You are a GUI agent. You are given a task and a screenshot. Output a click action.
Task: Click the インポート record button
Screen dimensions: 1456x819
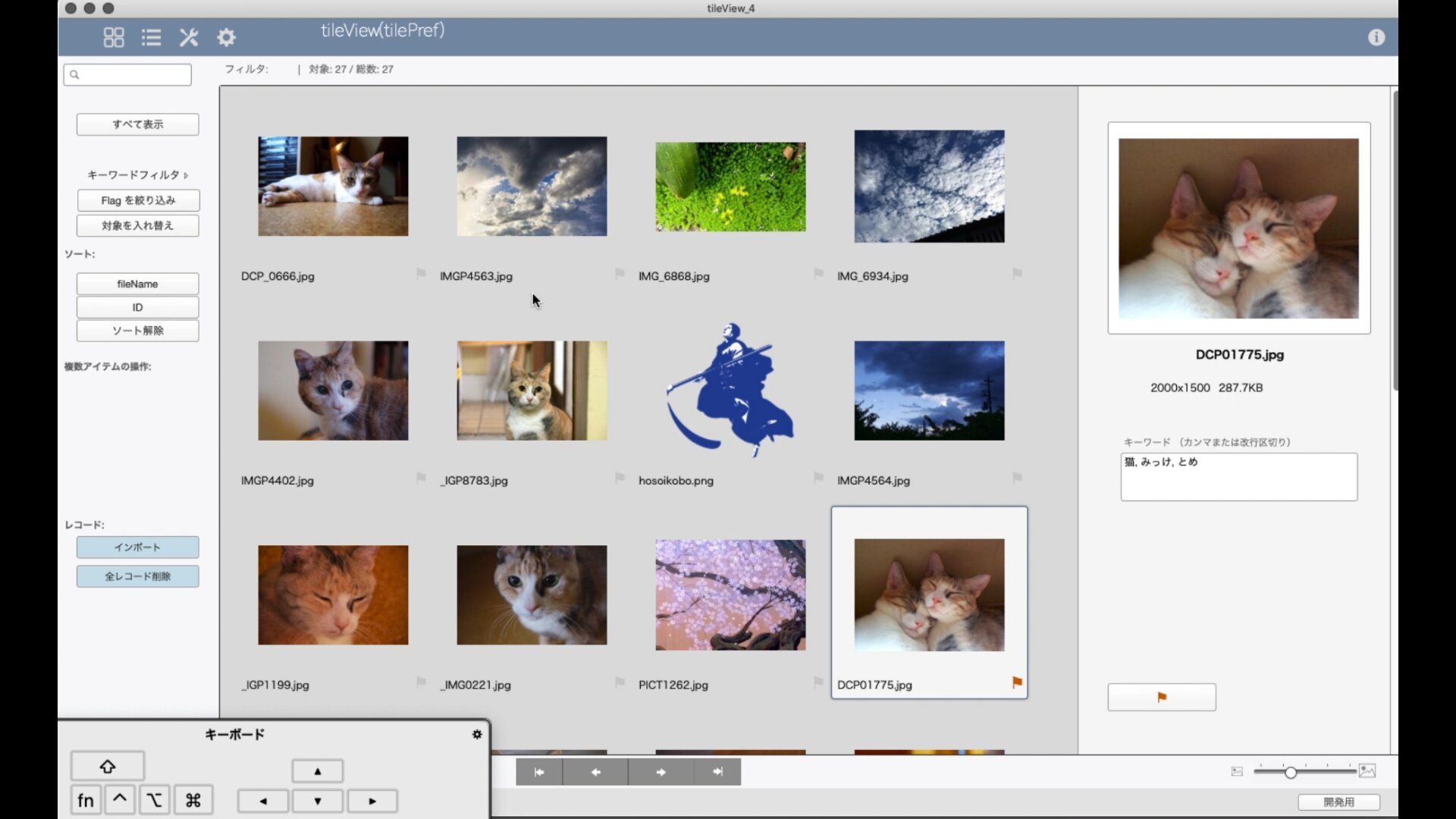137,547
